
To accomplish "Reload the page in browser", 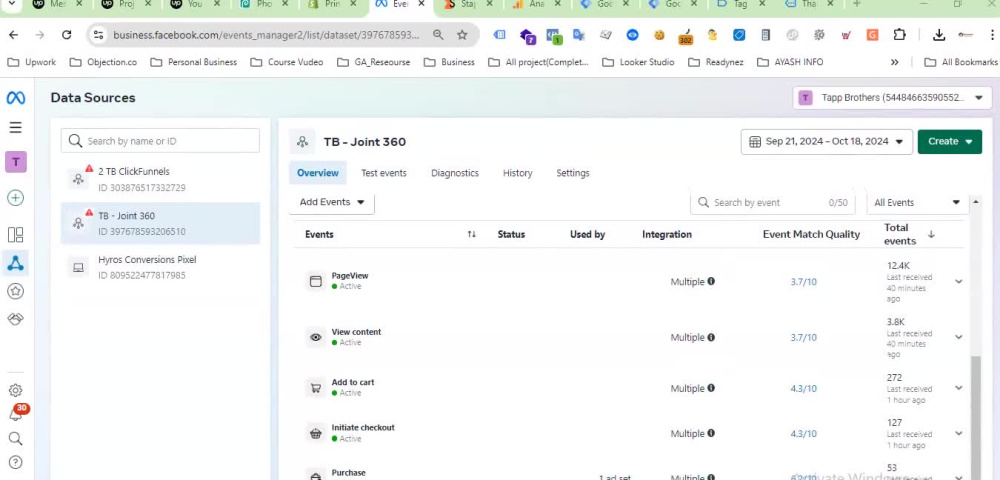I will 66,35.
